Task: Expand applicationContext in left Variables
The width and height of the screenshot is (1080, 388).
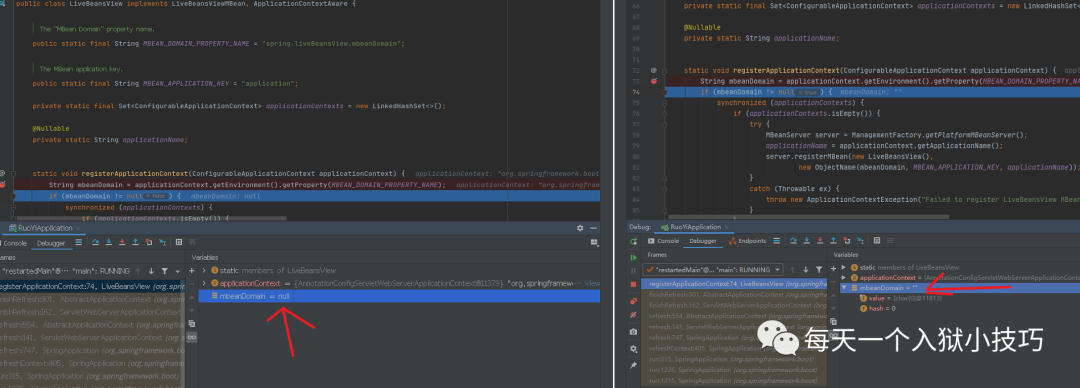Action: (204, 283)
